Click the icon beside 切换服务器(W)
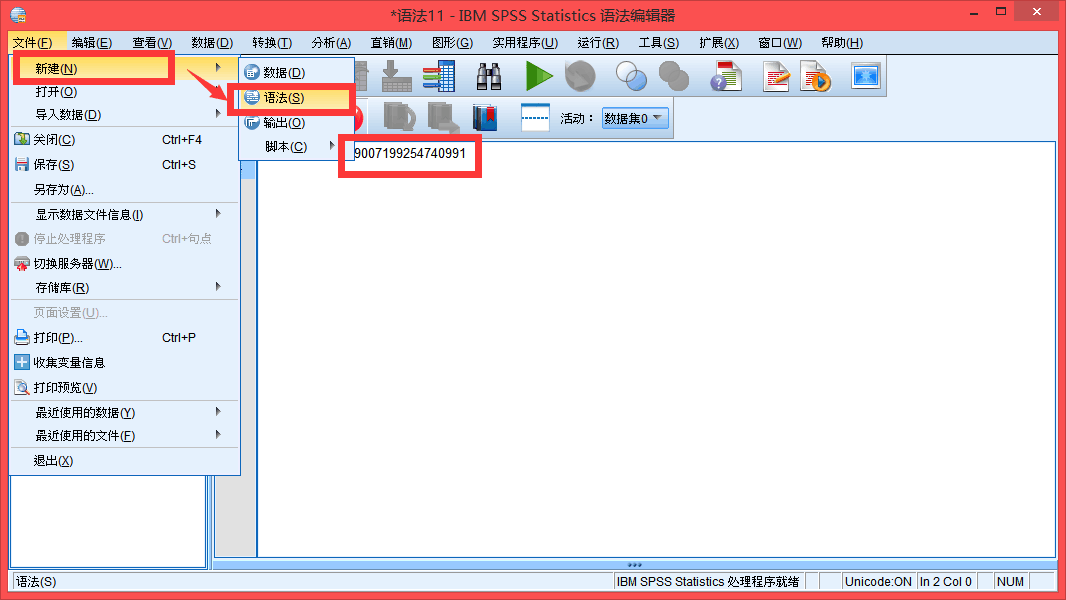This screenshot has width=1066, height=600. pyautogui.click(x=22, y=264)
